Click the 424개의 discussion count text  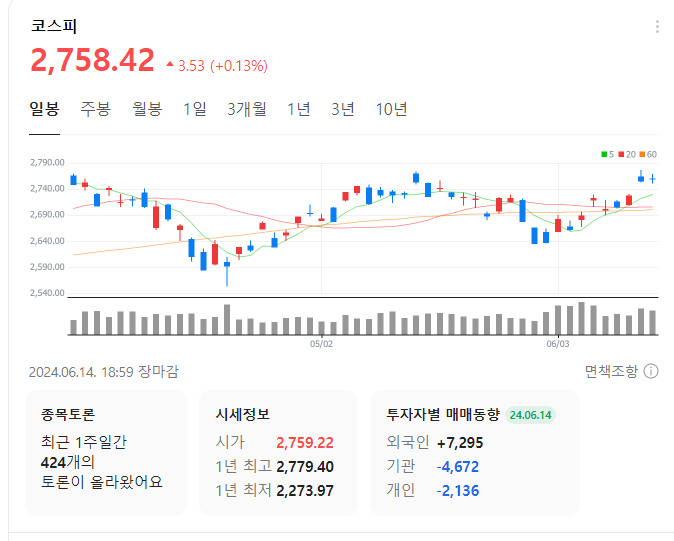(67, 462)
